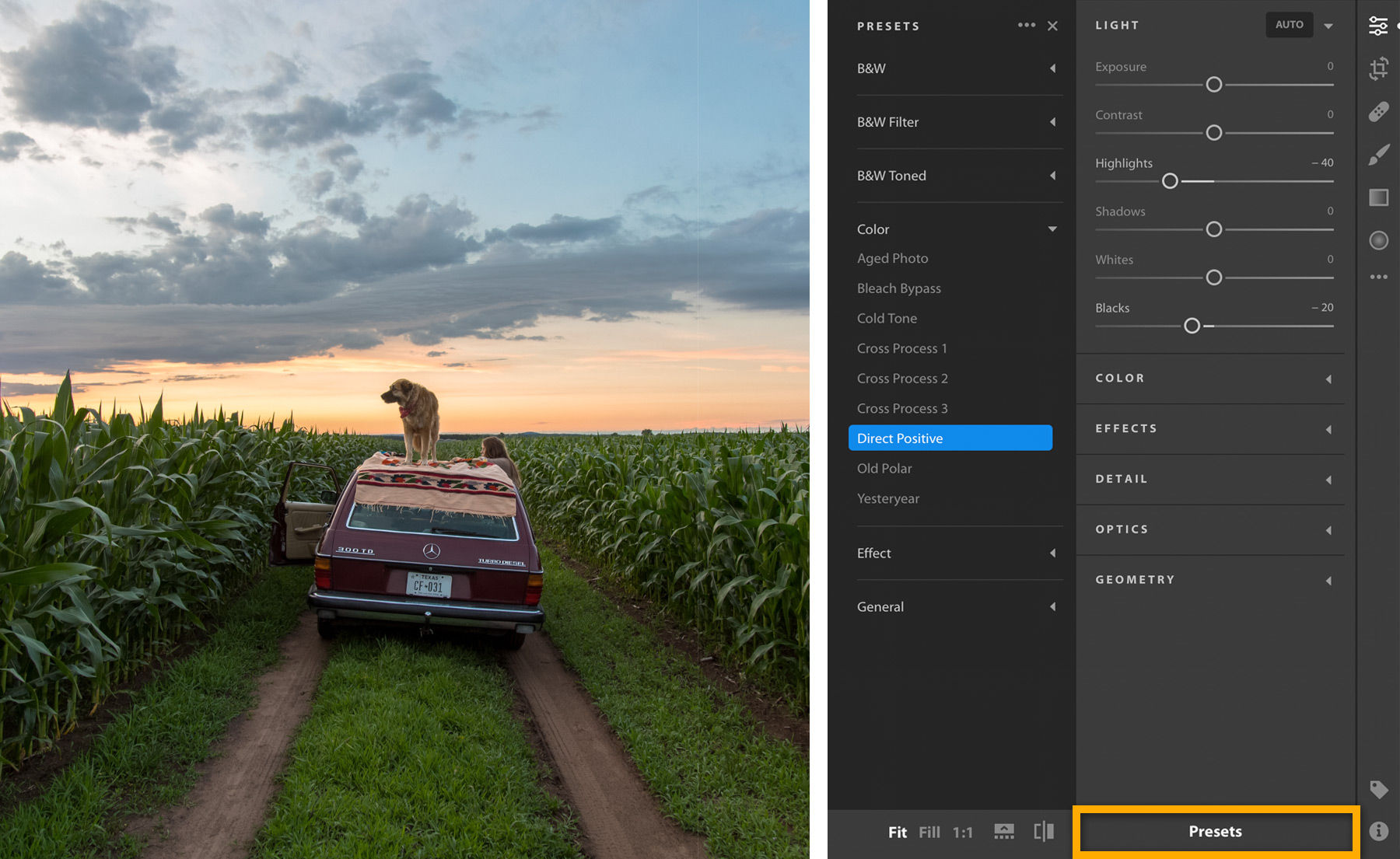Switch to Fill view mode

point(929,832)
